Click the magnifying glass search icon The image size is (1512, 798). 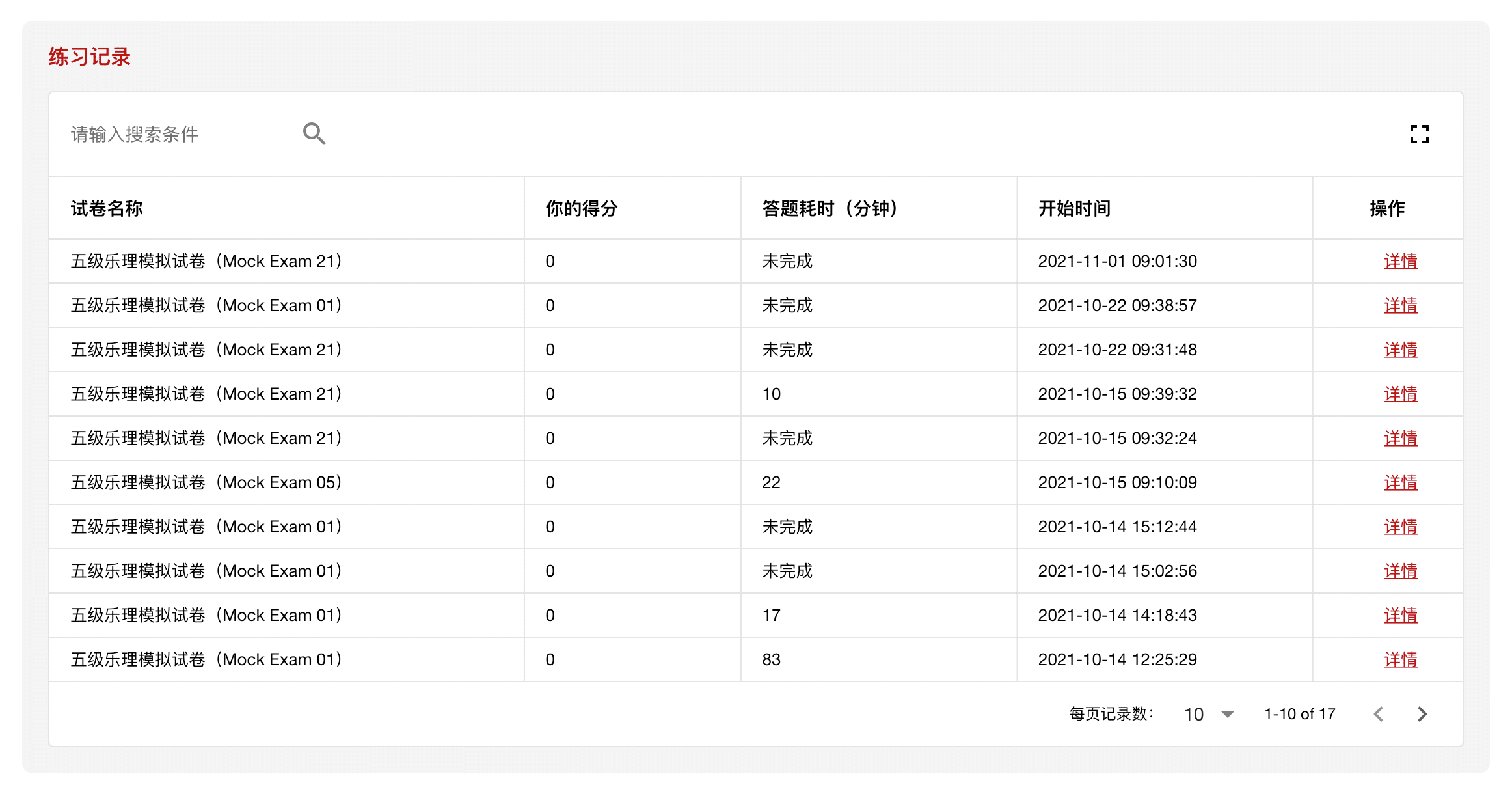click(x=314, y=133)
